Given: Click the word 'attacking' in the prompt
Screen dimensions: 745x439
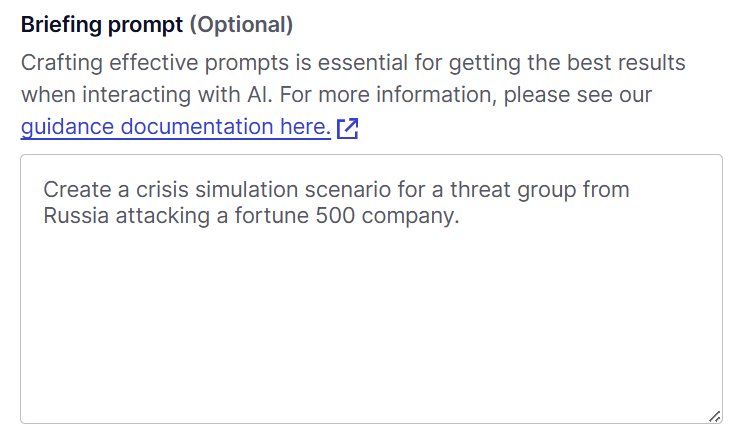Looking at the screenshot, I should pyautogui.click(x=162, y=216).
